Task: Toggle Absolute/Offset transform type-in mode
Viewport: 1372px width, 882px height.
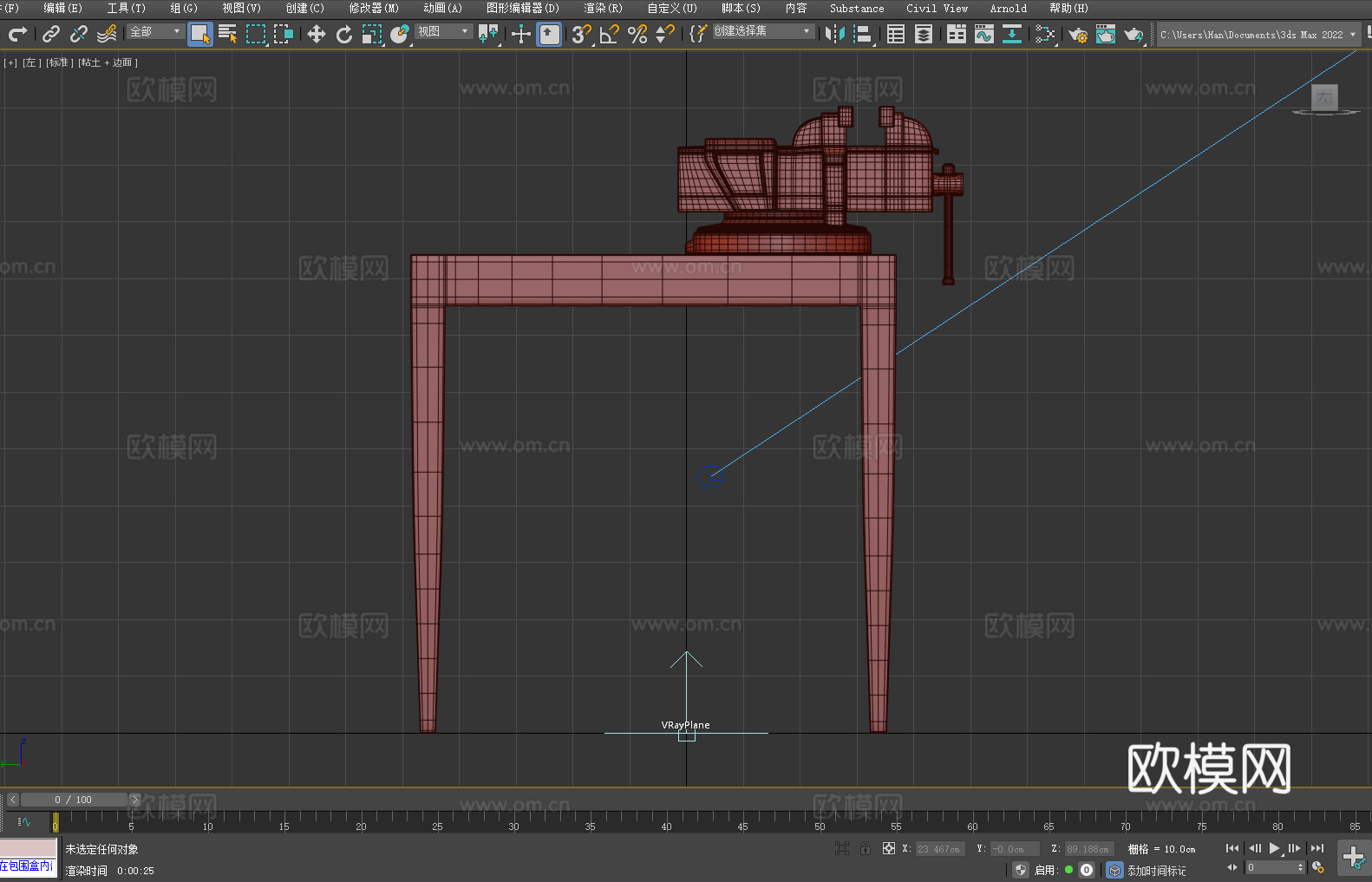Action: (889, 848)
